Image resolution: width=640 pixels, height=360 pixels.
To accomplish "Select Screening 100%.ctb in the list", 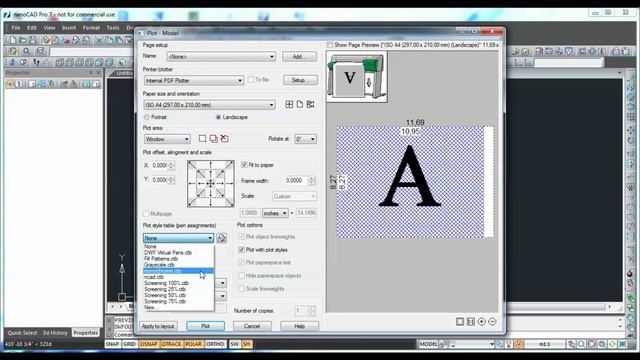I will [x=178, y=283].
